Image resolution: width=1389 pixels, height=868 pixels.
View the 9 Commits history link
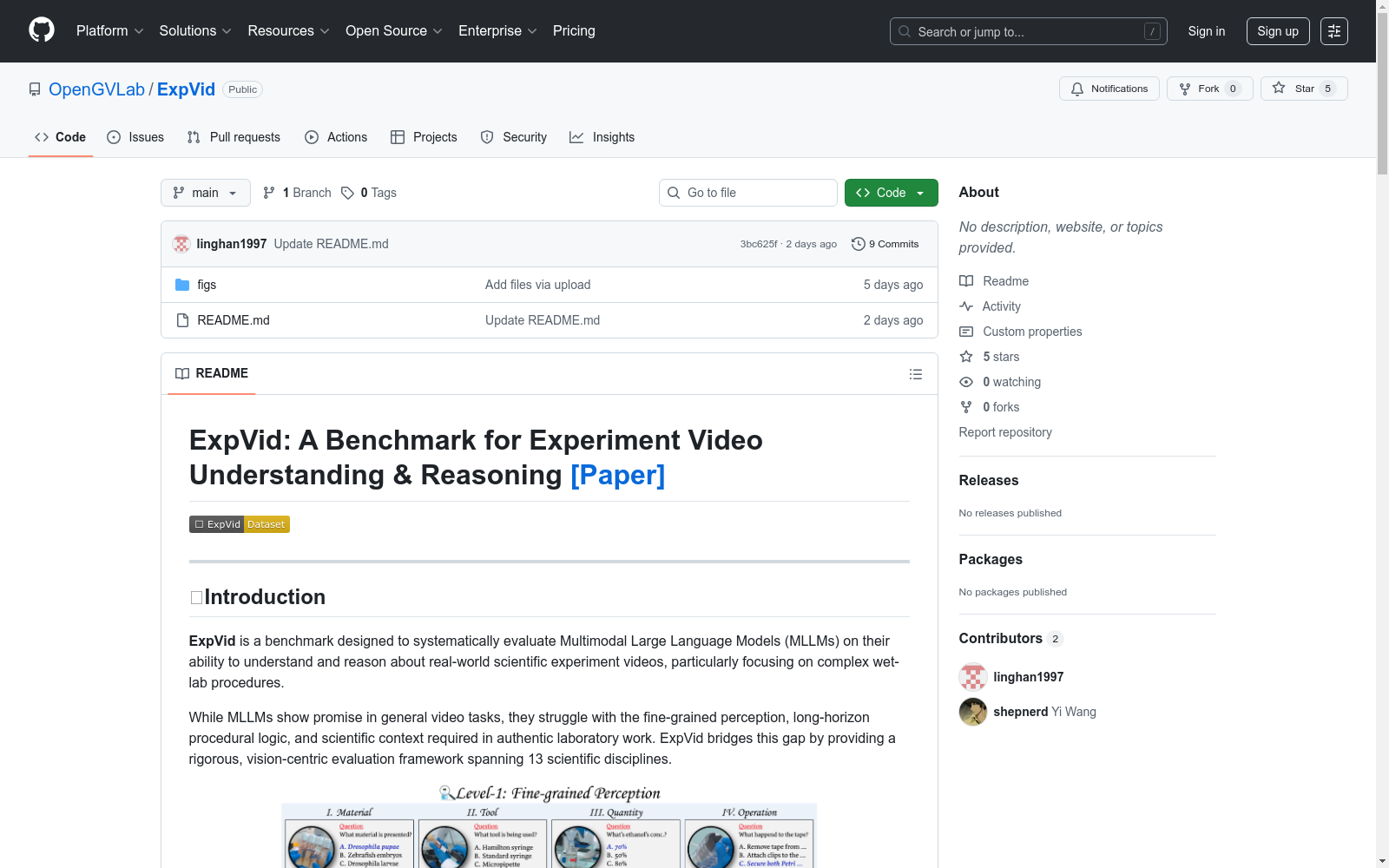pos(885,244)
